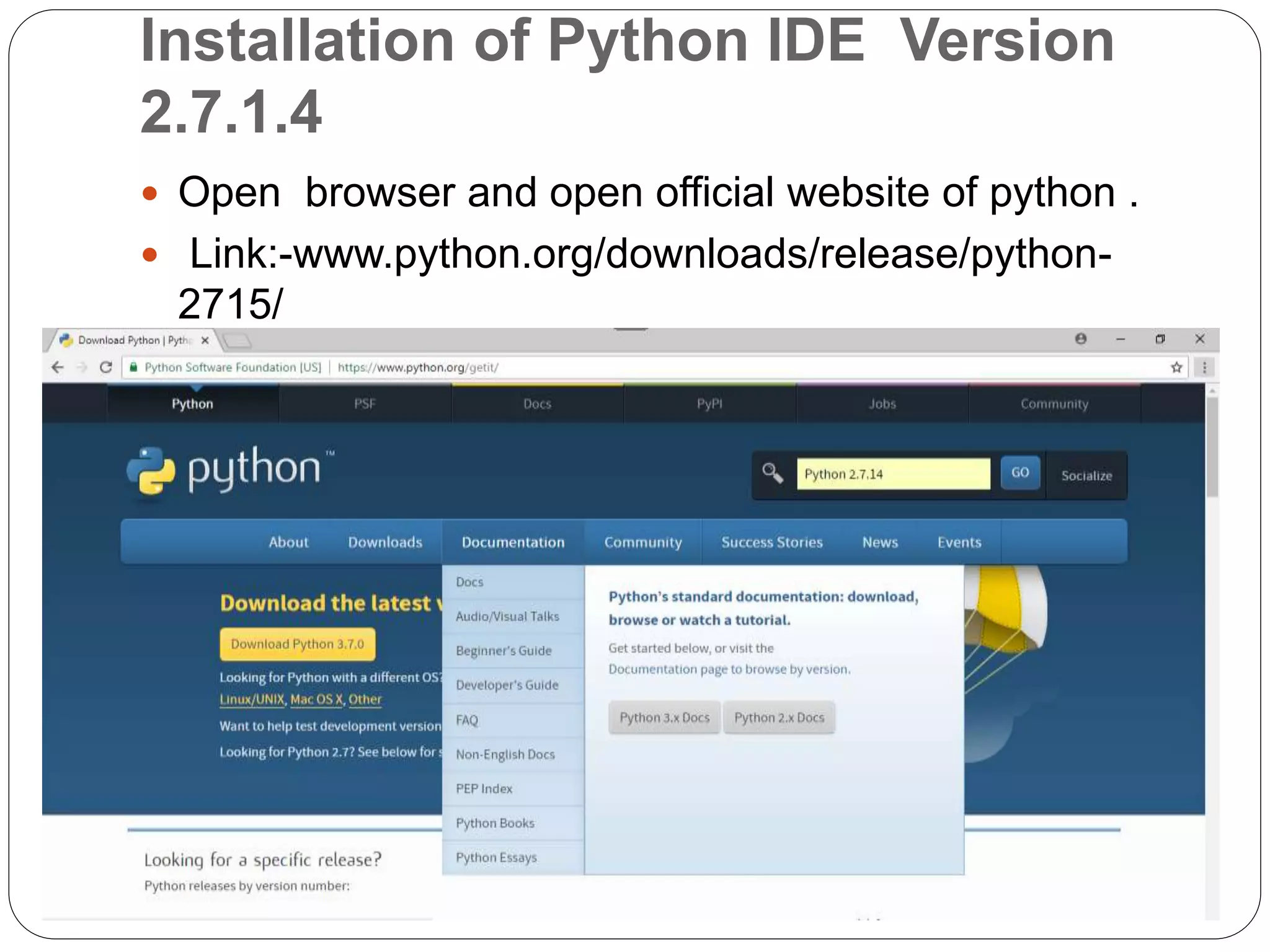The image size is (1270, 952).
Task: Select Beginner's Guide menu entry
Action: (x=513, y=651)
